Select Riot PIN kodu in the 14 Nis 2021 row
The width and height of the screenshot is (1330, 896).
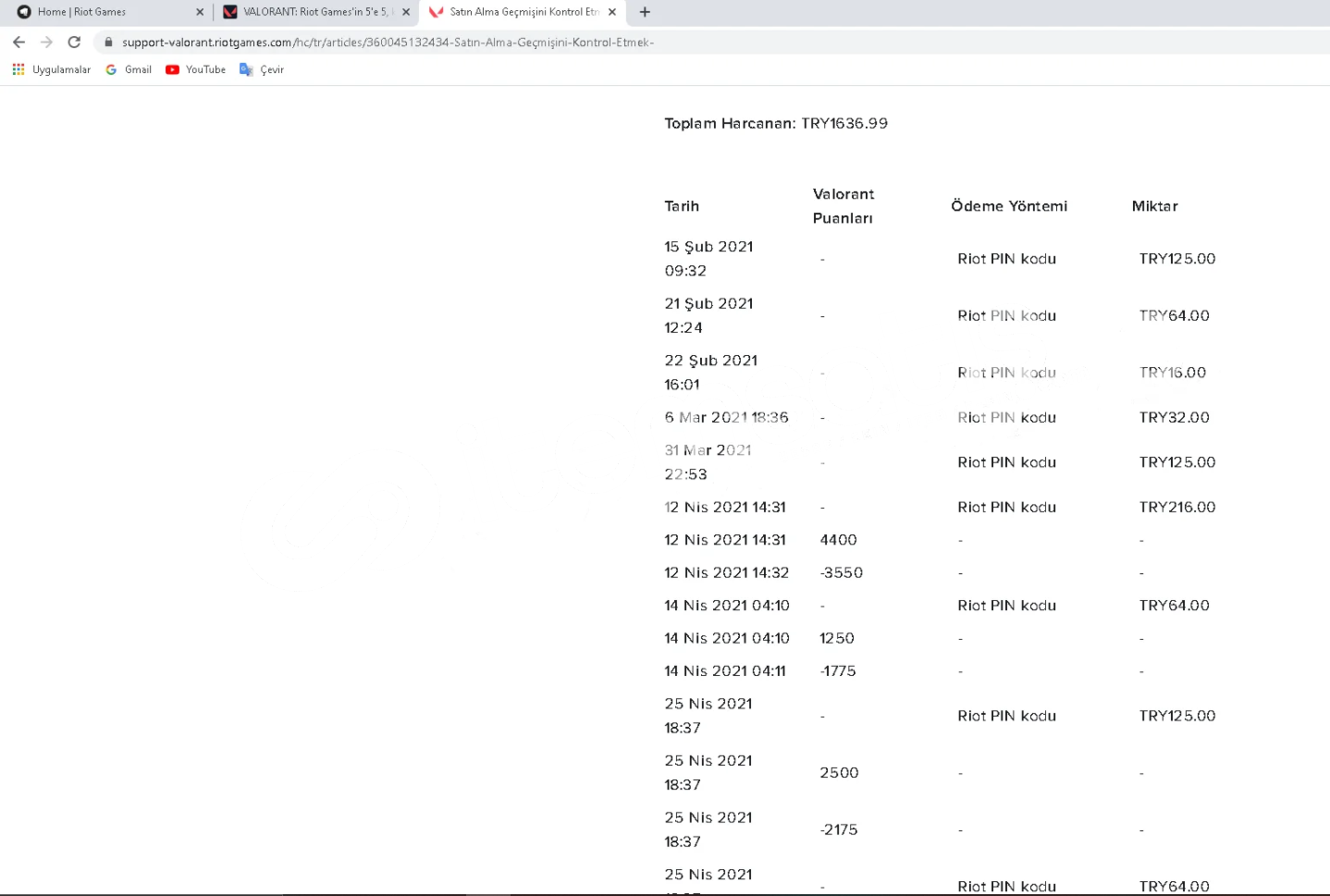coord(1007,606)
